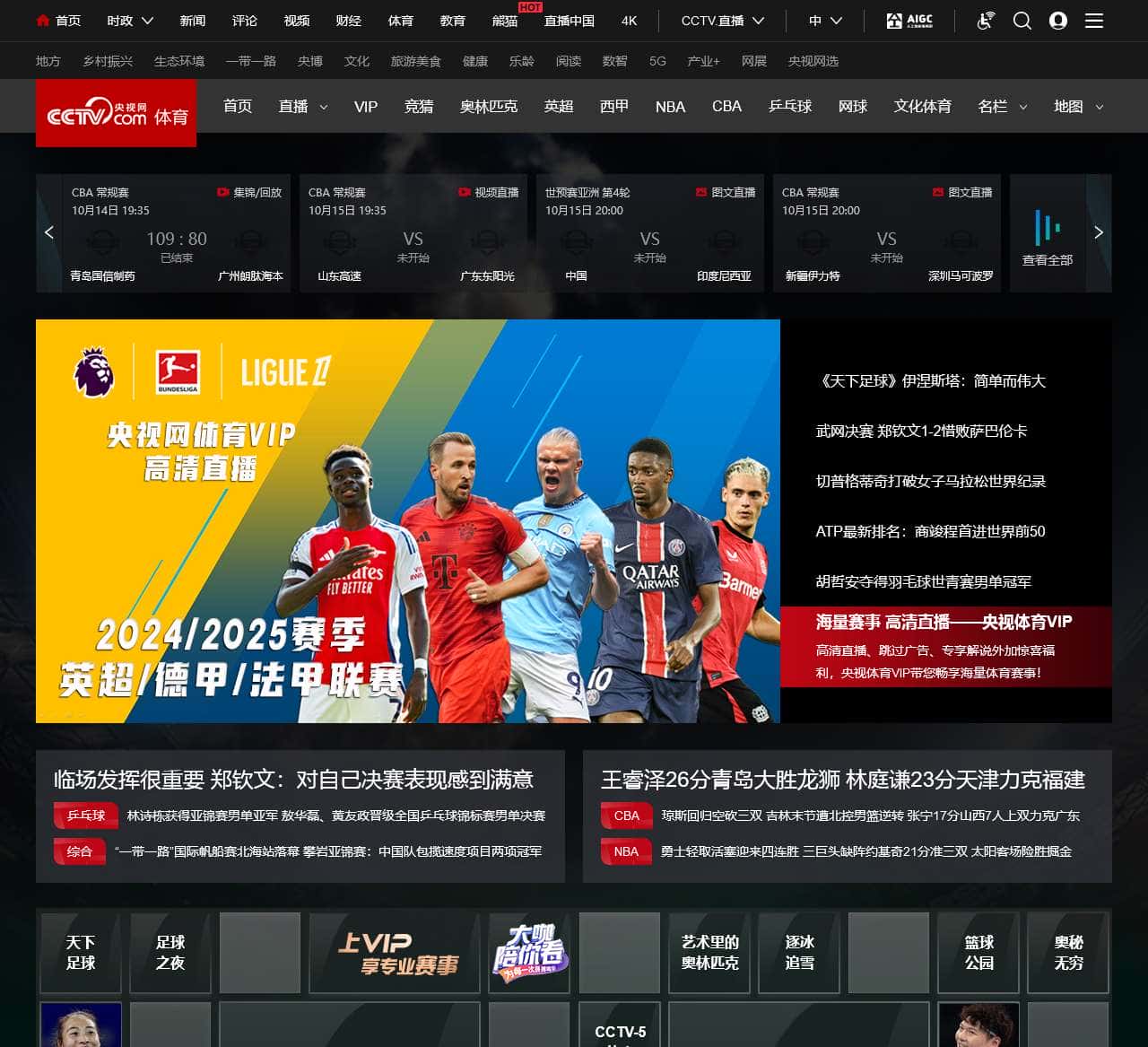This screenshot has width=1148, height=1047.
Task: Open the 旅游美食 link
Action: coord(416,61)
